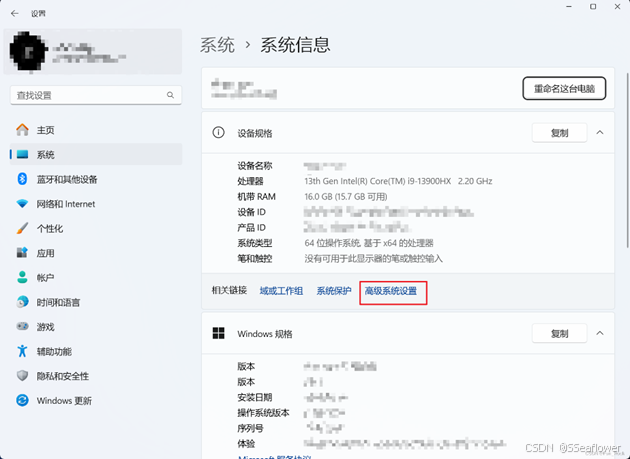This screenshot has height=459, width=630.
Task: Click the Apps (应用) icon
Action: click(x=22, y=253)
